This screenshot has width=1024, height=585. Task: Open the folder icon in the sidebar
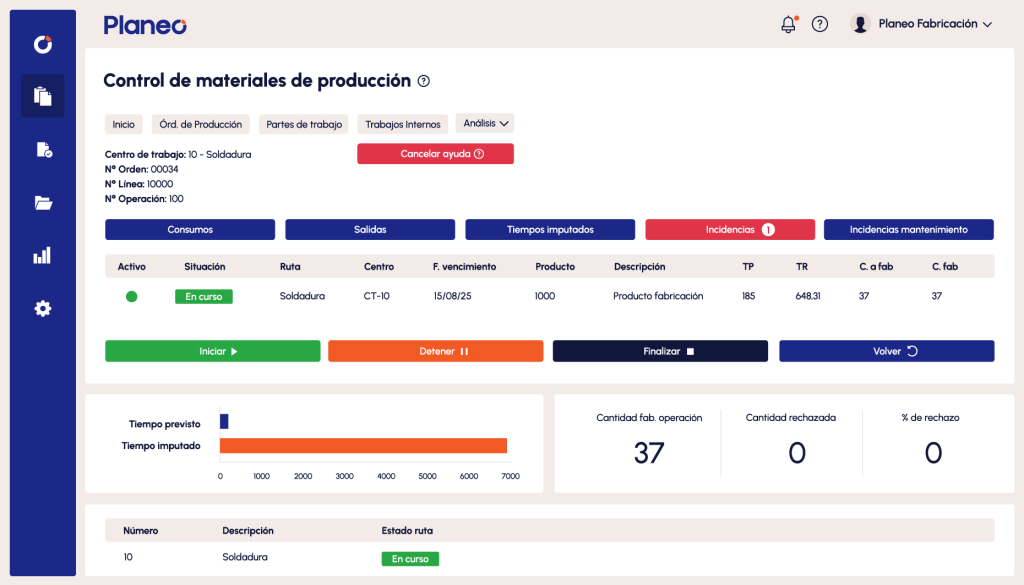[42, 202]
